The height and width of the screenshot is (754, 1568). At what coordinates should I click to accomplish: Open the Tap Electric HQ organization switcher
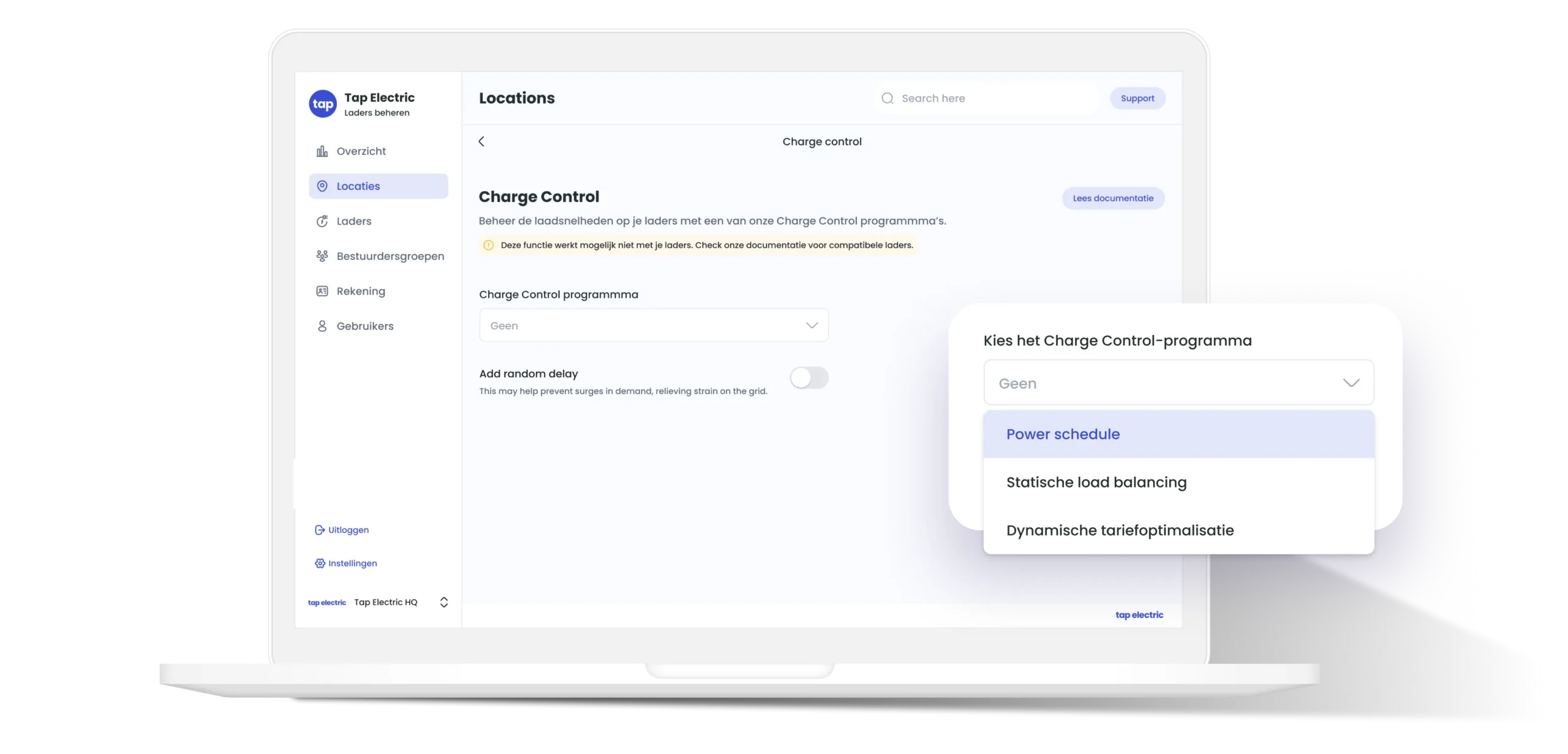[443, 602]
